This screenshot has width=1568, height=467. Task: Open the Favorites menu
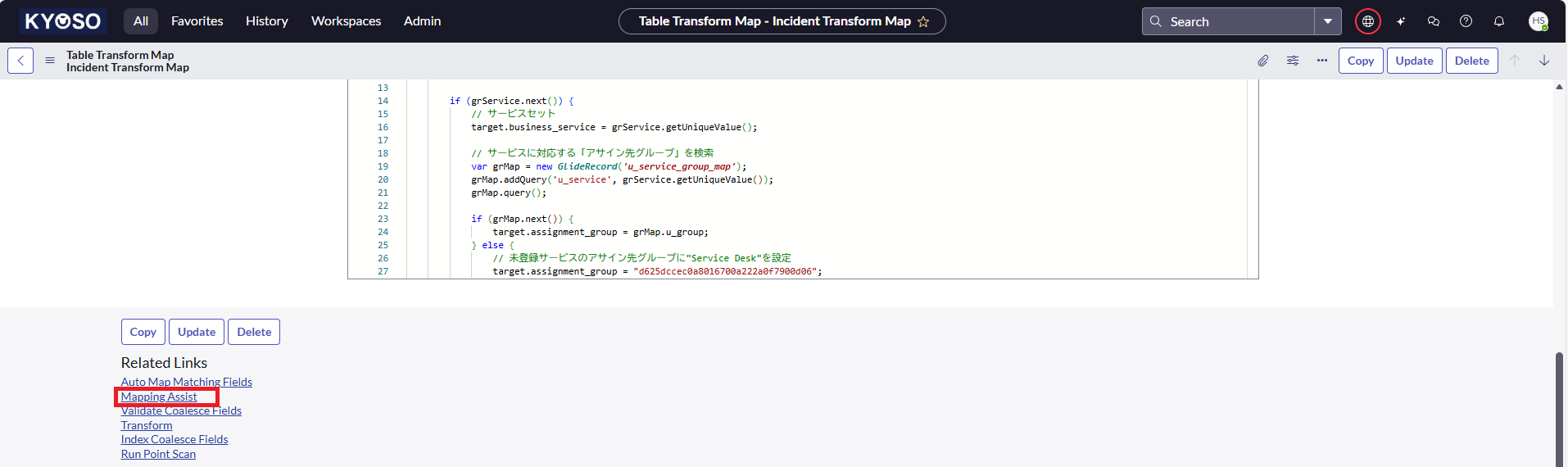pos(197,21)
